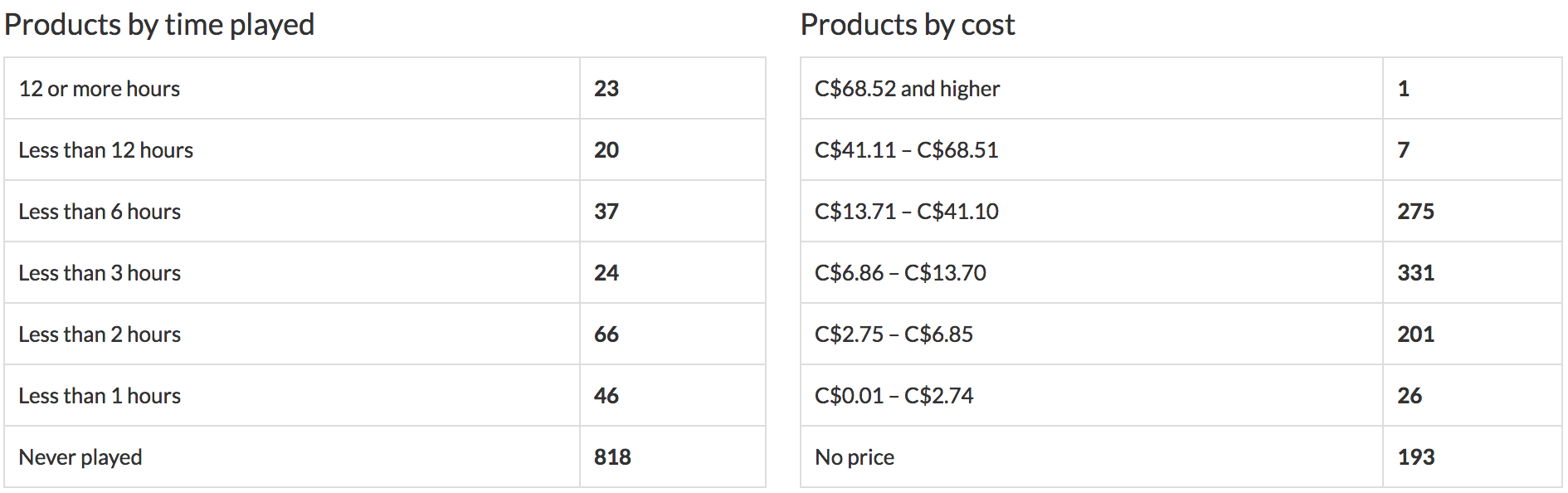Select the 'Less than 3 hours' row

point(100,273)
